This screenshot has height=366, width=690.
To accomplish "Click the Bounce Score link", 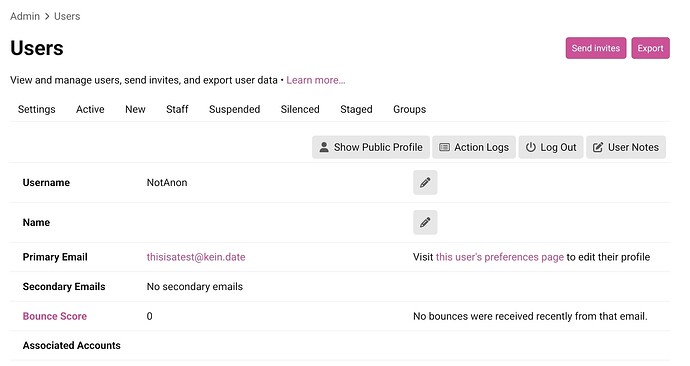I will 55,316.
